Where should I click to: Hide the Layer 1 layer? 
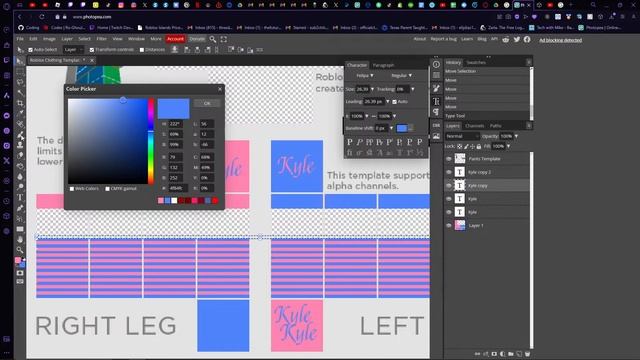tap(449, 225)
